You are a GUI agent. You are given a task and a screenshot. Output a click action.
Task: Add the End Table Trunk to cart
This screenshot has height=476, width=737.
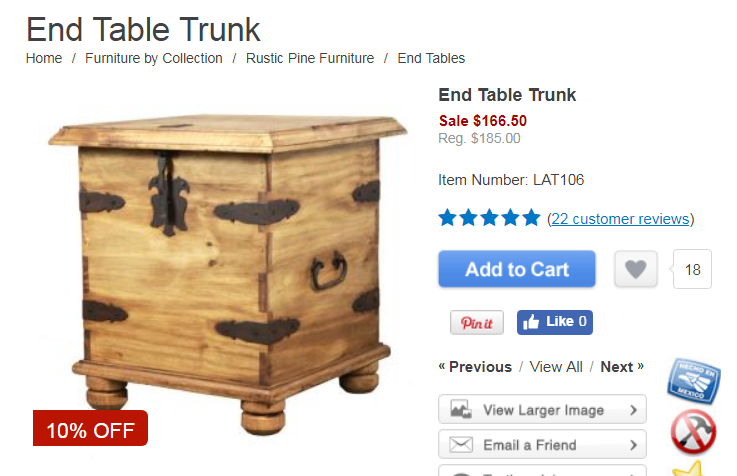(x=517, y=269)
